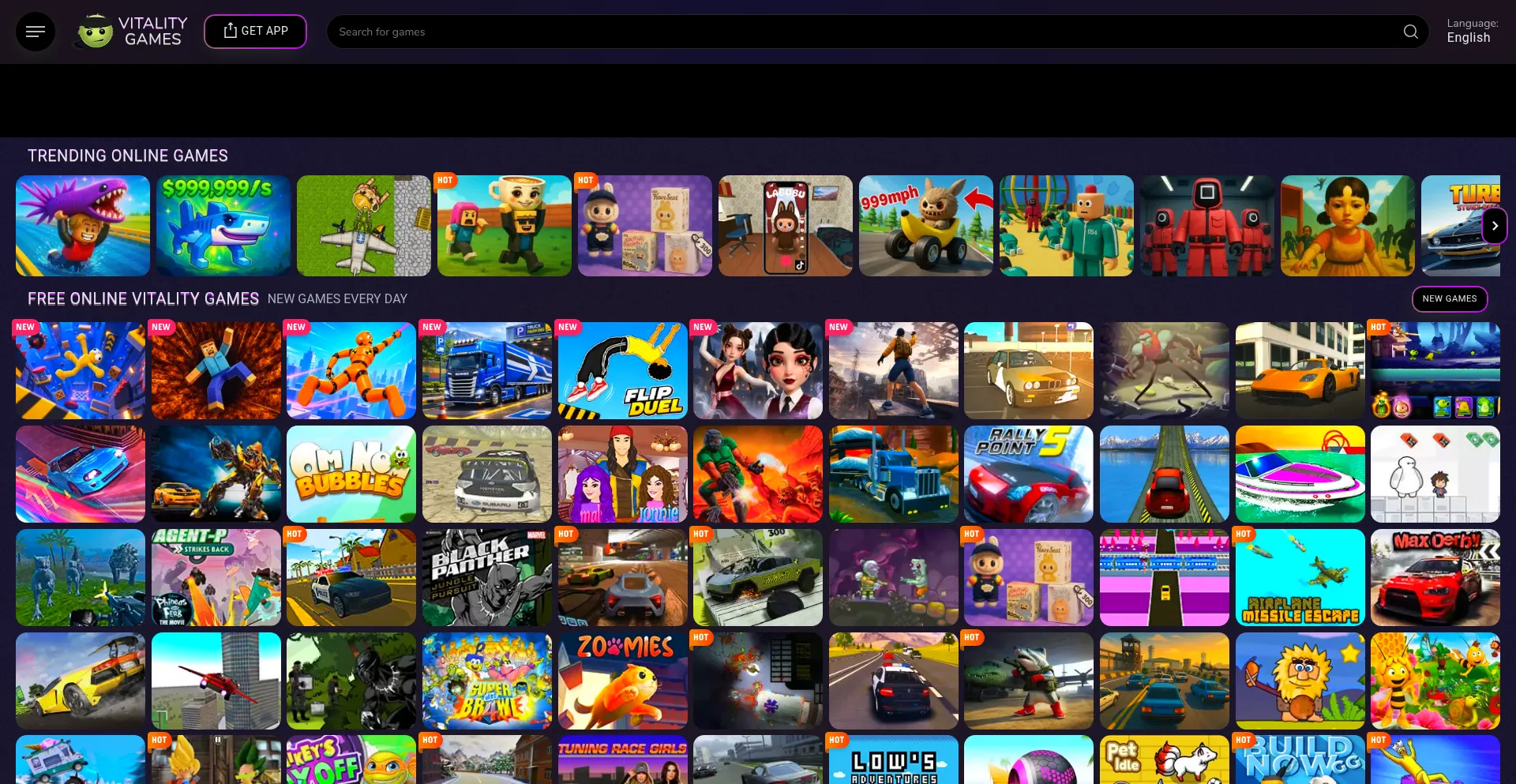The height and width of the screenshot is (784, 1516).
Task: Open the new blue dummy obstacle game
Action: [81, 370]
